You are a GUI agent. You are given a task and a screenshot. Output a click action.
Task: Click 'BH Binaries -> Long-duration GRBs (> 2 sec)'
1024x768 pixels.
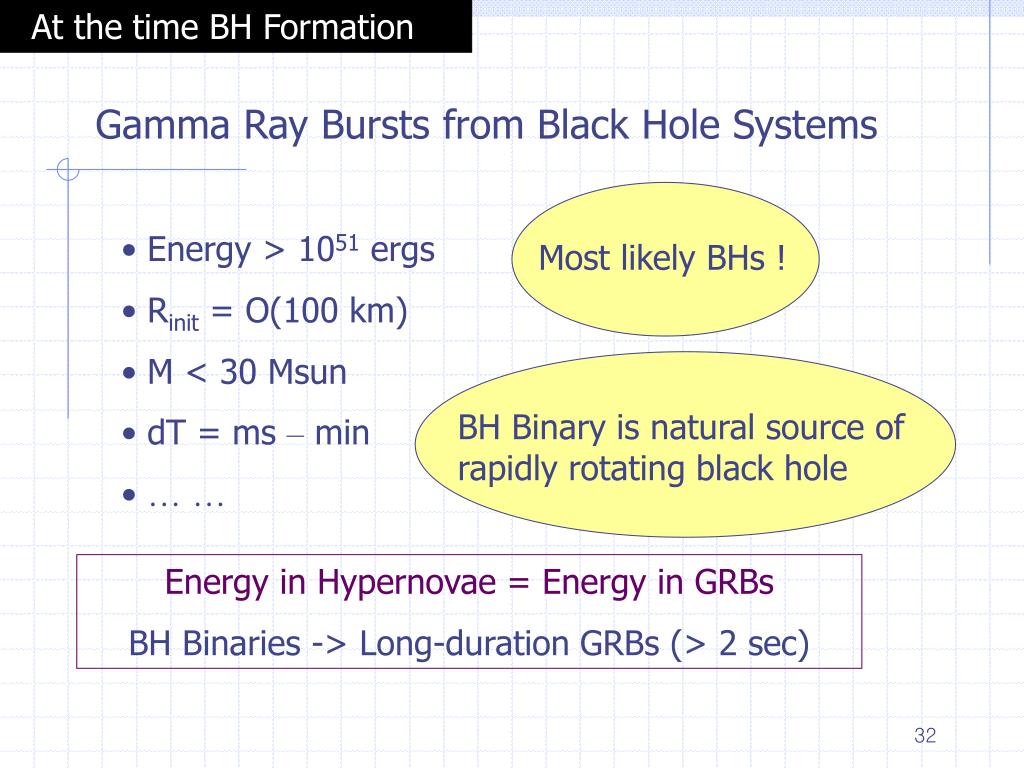click(469, 644)
